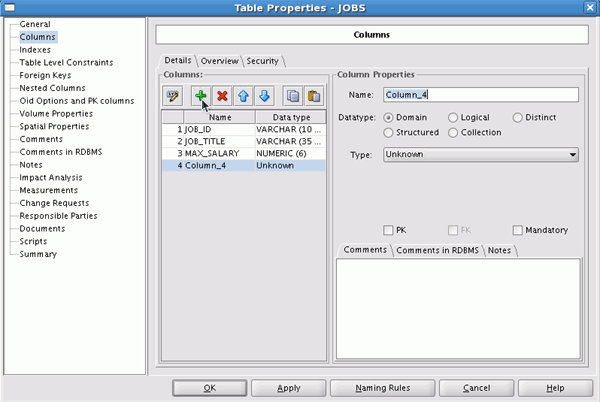
Task: Paste columns using the clipboard icon
Action: 314,96
